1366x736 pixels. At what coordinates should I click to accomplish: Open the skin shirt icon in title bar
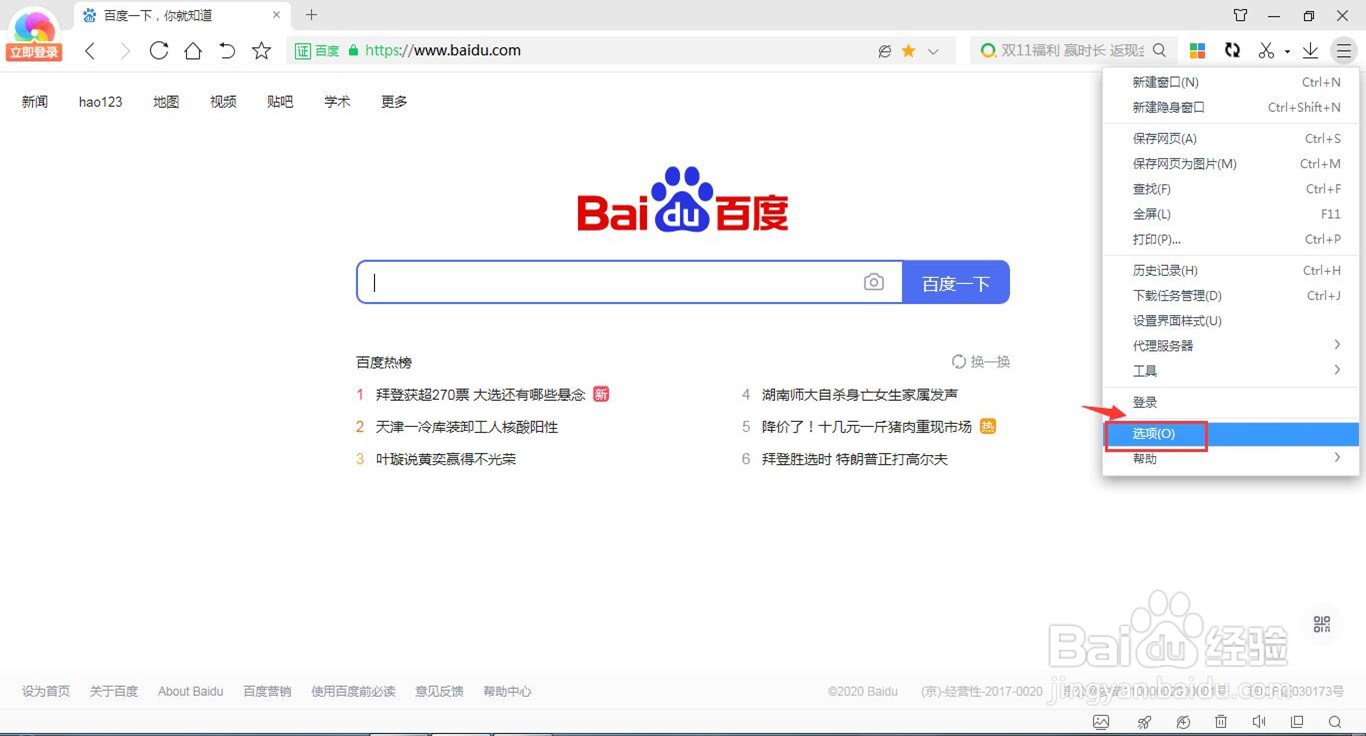pos(1241,15)
